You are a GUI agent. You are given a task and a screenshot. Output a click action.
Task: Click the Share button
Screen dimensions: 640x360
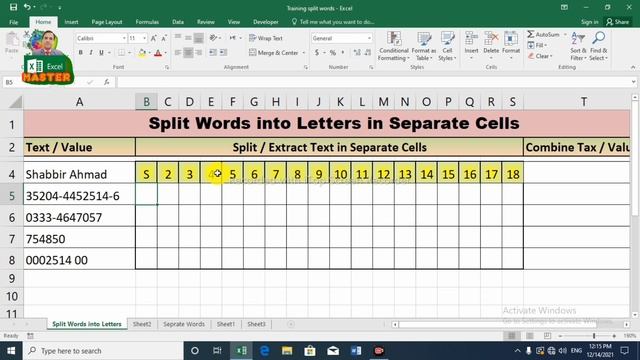pos(618,22)
